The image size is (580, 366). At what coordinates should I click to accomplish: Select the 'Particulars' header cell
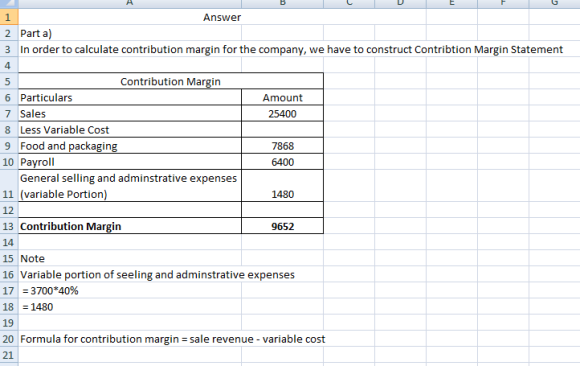[130, 98]
